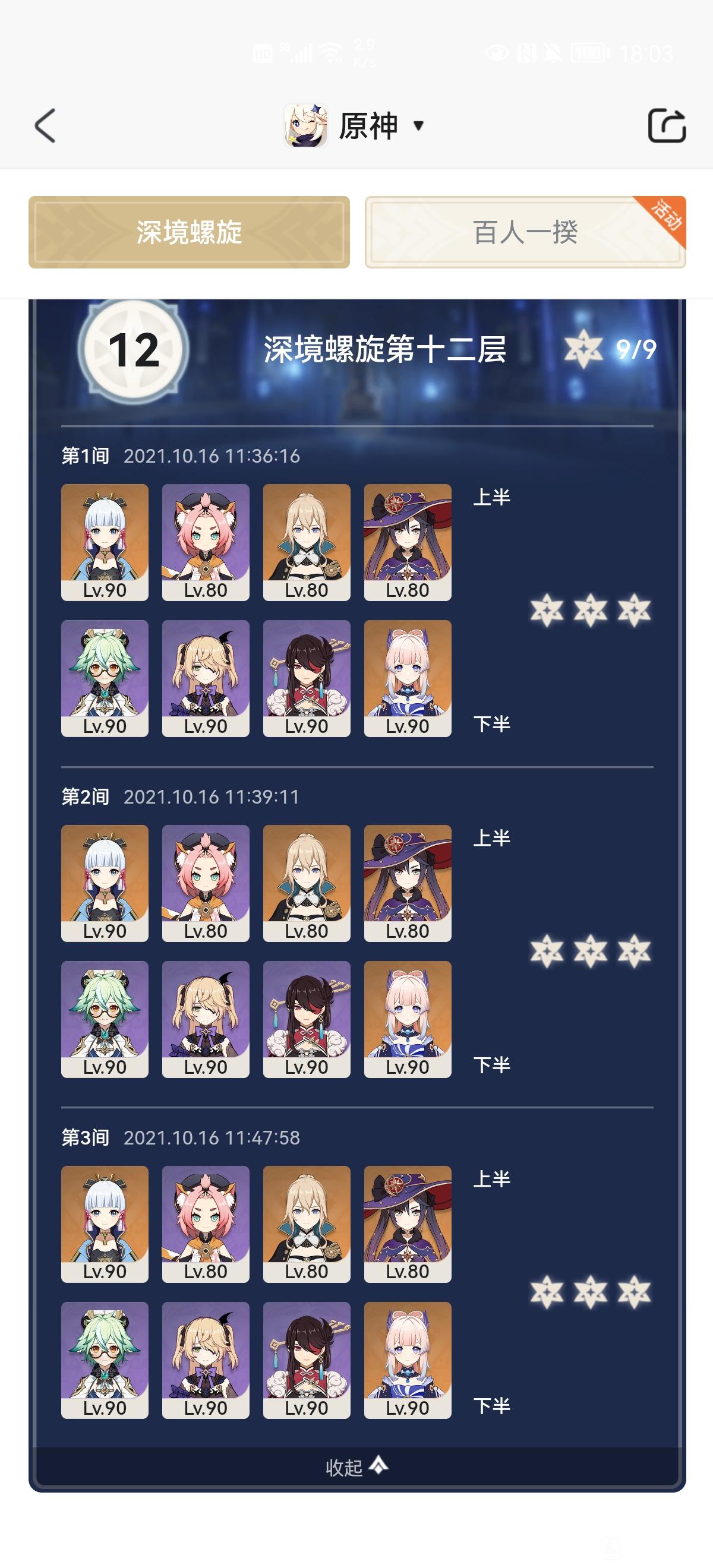
Task: Tap the floor 12 round badge
Action: coord(133,350)
